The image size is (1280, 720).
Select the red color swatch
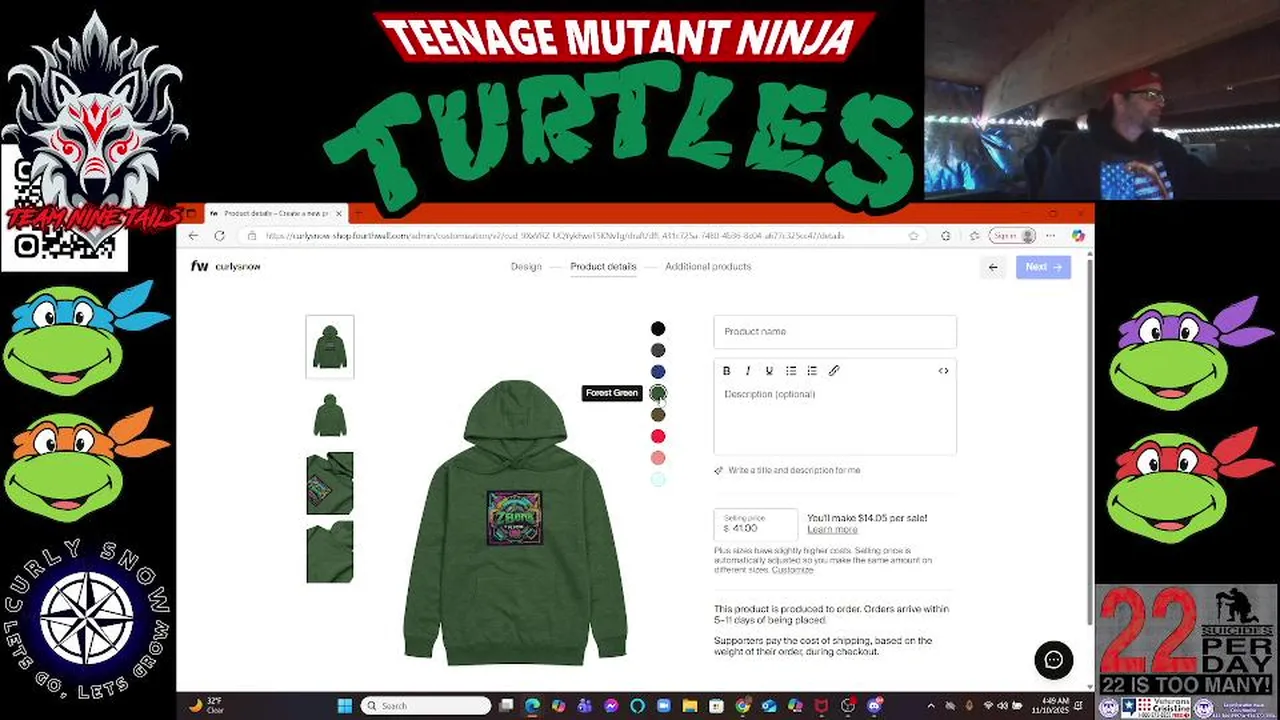click(658, 436)
